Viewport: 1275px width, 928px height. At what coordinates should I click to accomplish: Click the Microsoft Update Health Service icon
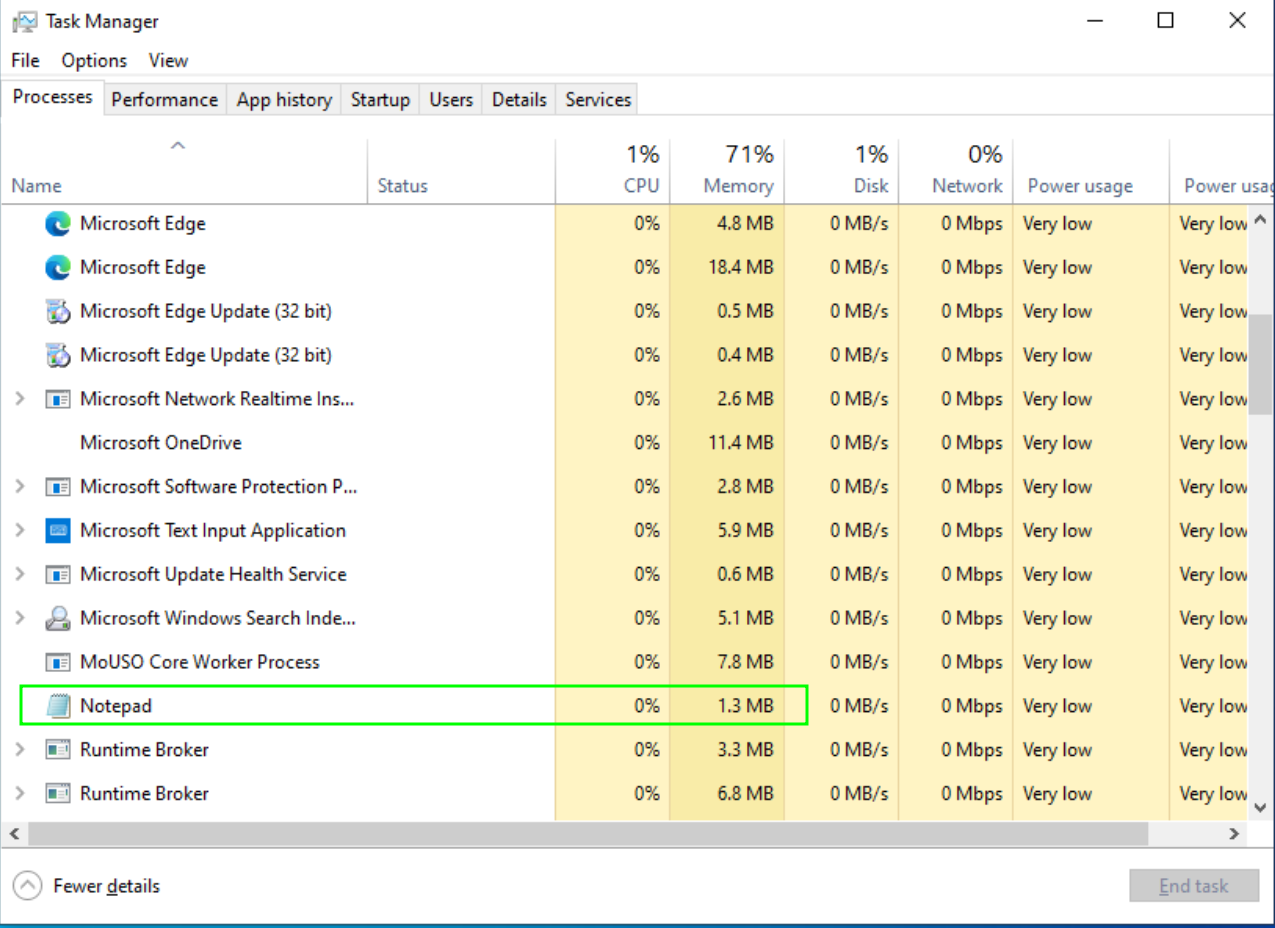[x=59, y=575]
